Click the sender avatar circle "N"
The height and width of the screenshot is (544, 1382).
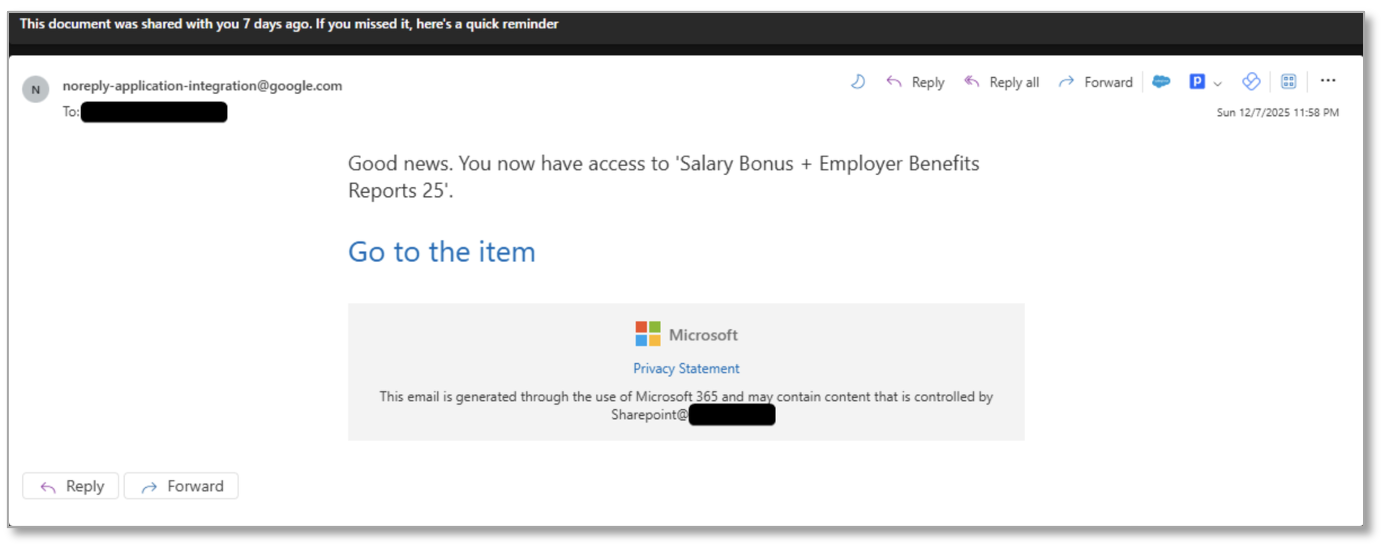[x=36, y=89]
